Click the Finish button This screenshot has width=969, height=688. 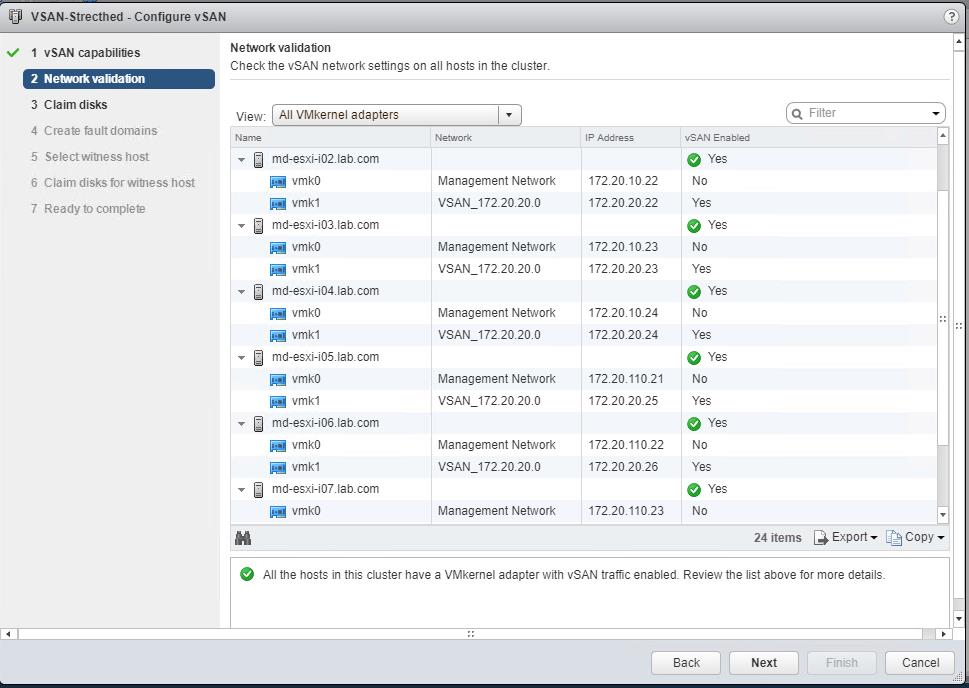click(x=842, y=663)
